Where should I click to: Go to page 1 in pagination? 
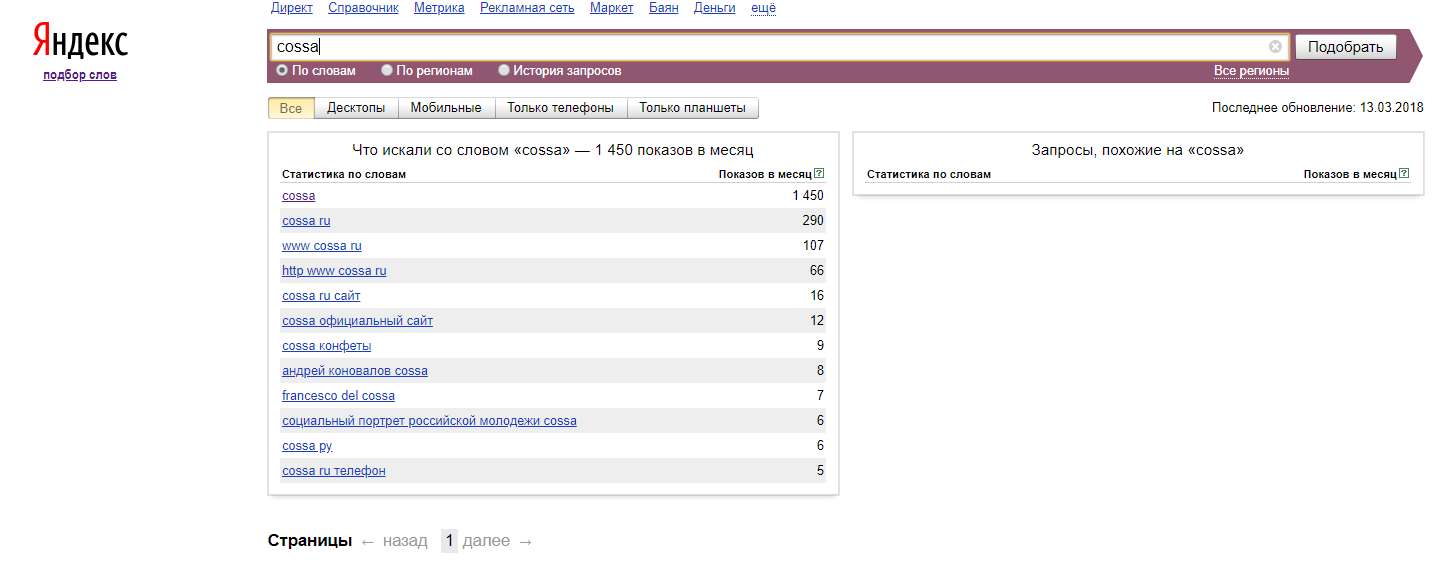pyautogui.click(x=449, y=541)
